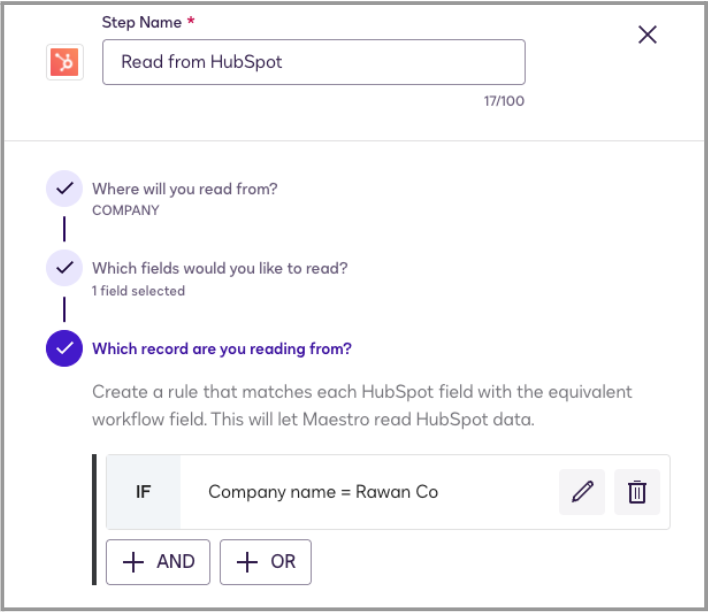The image size is (709, 612).
Task: Click the rule description paragraph about Maestro
Action: tap(362, 406)
